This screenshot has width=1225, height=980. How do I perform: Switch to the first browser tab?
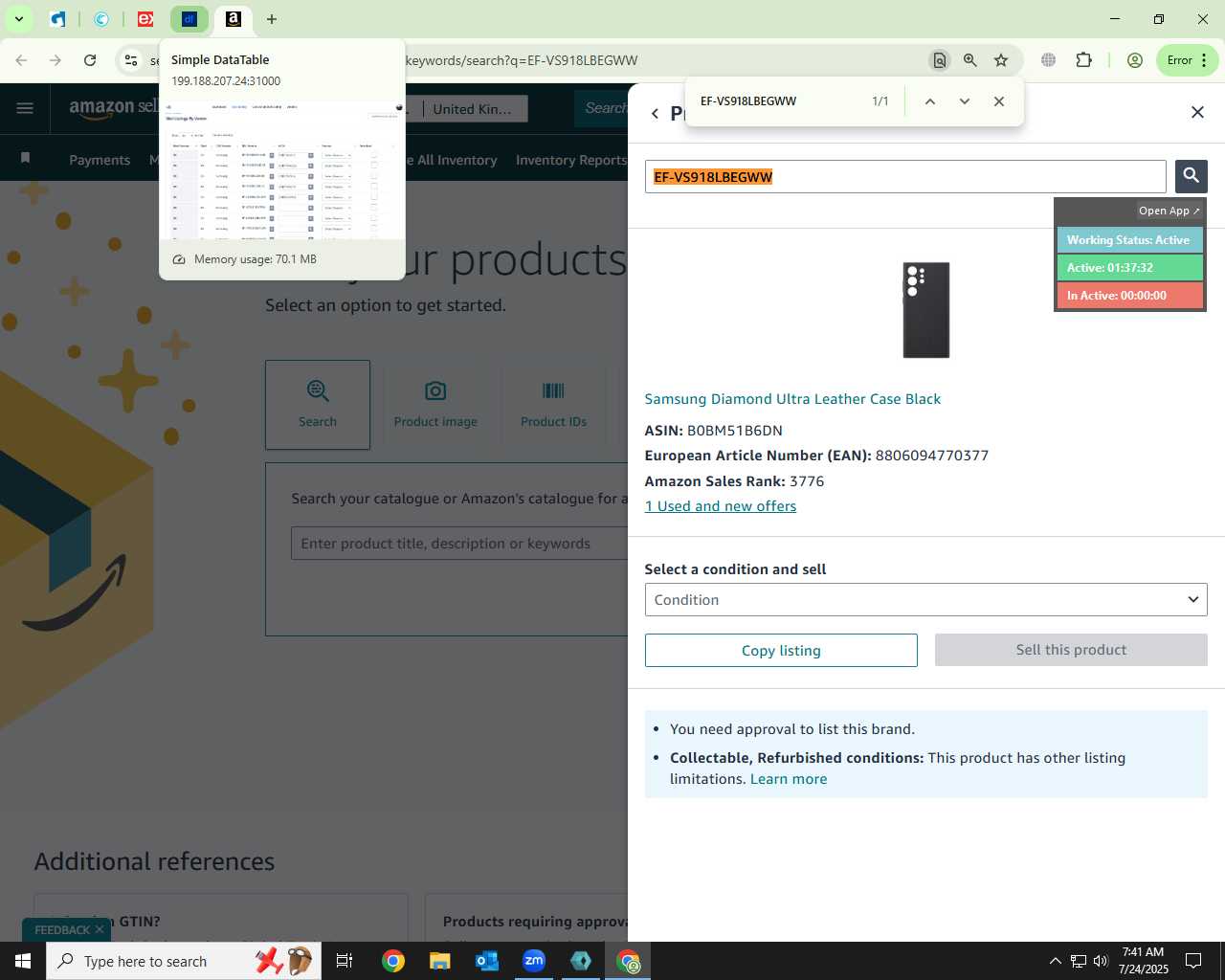[58, 19]
